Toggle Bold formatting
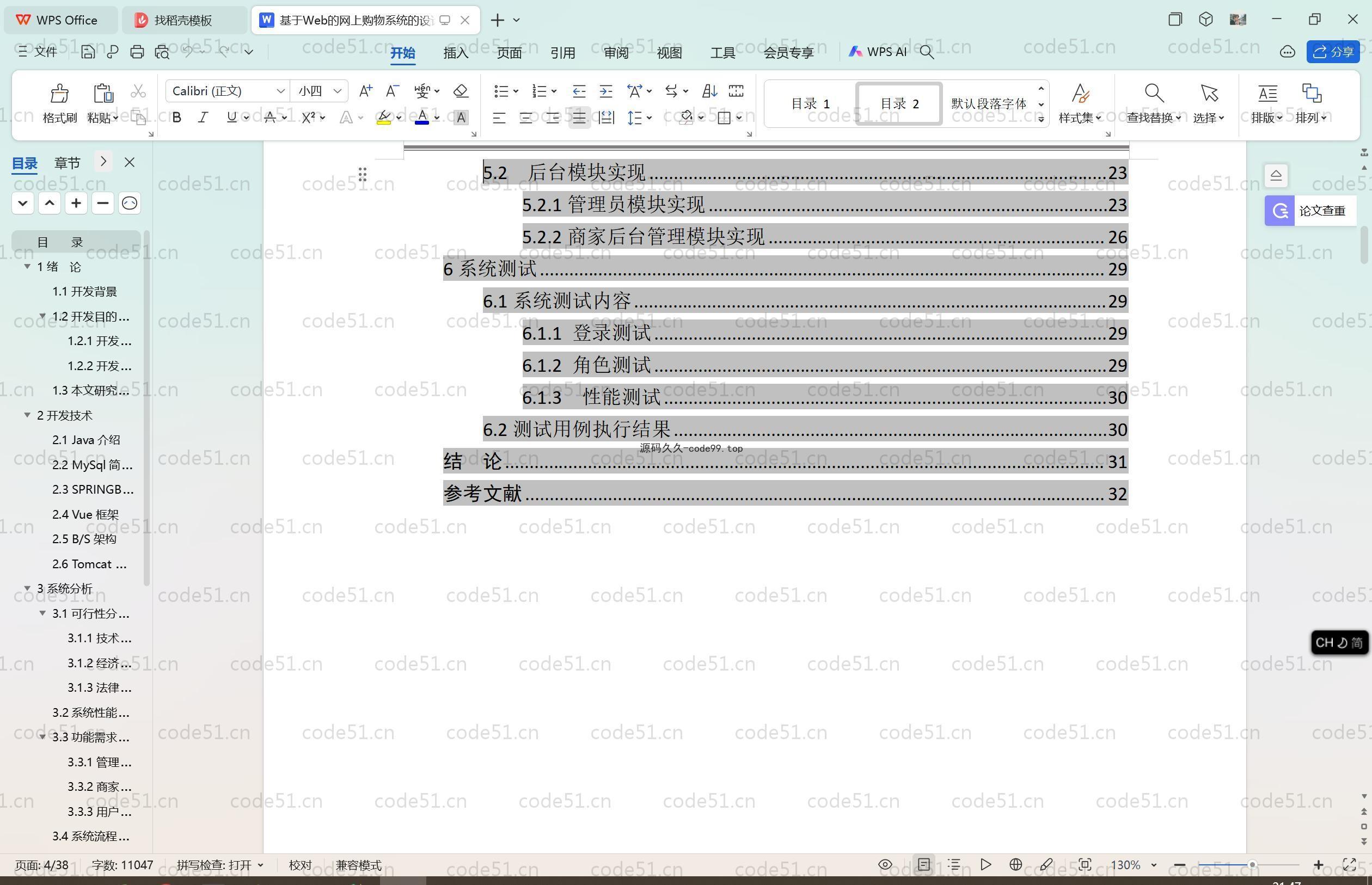This screenshot has width=1372, height=885. tap(177, 118)
